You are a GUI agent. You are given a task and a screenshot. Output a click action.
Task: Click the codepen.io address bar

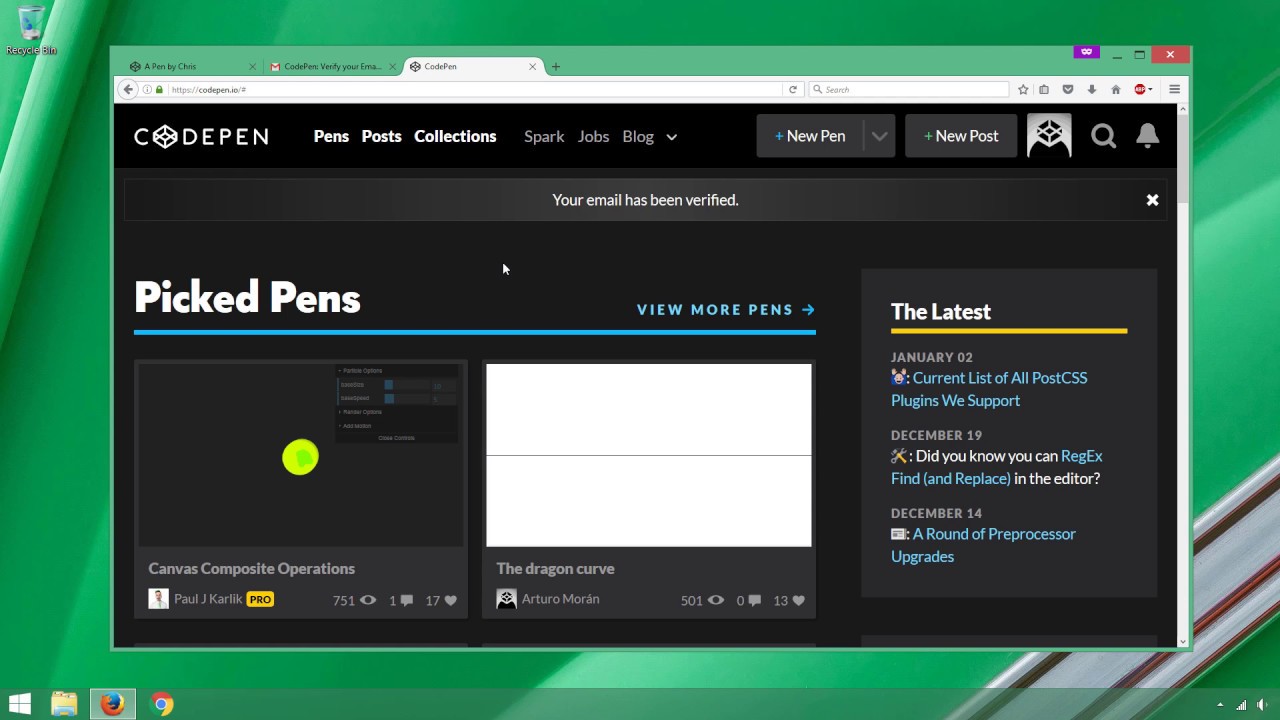[x=474, y=89]
